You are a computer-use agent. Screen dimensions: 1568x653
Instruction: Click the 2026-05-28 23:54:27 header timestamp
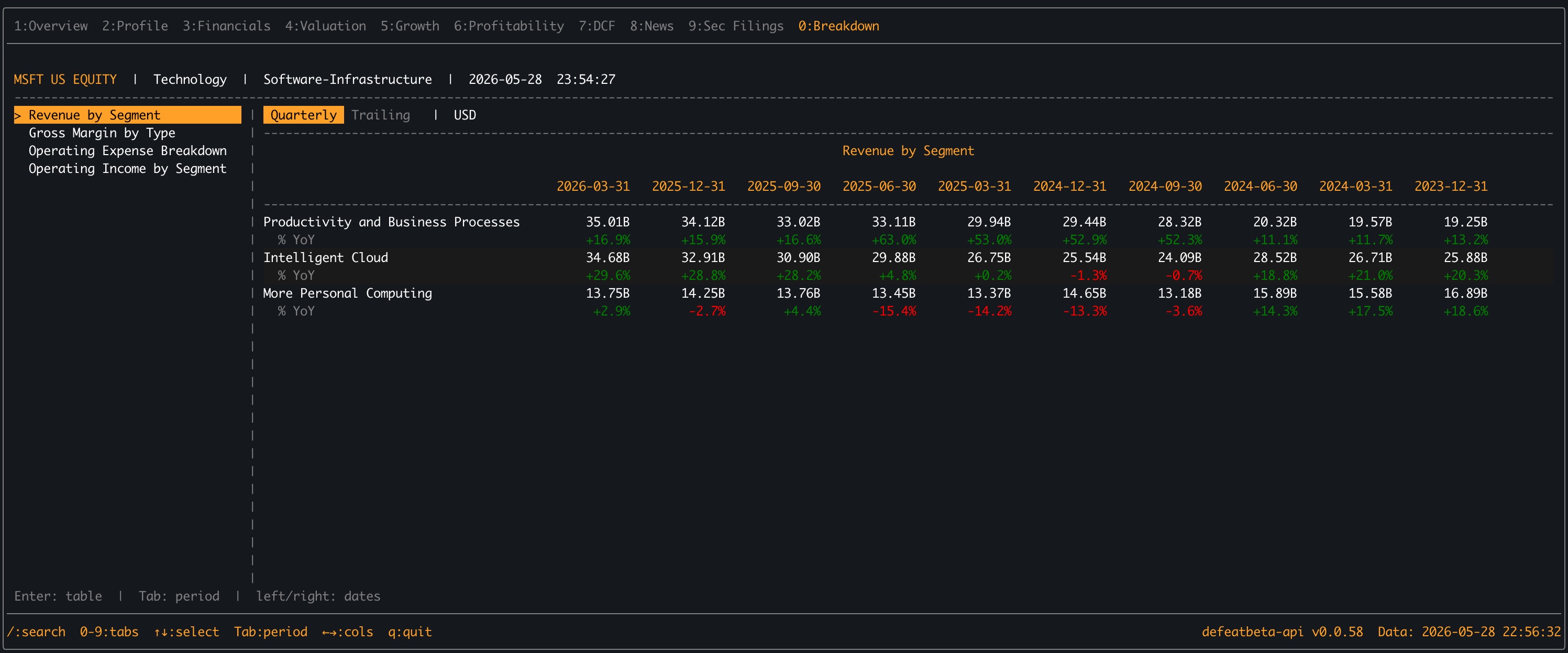coord(542,80)
